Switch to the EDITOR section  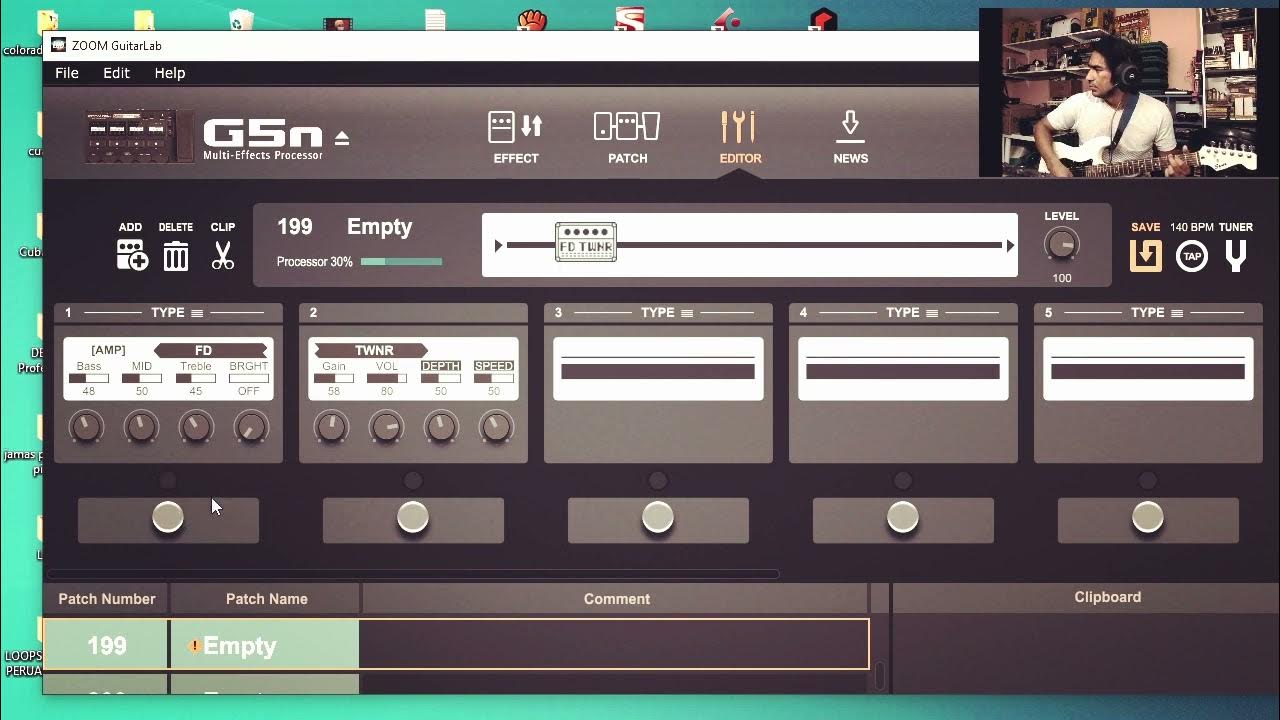[x=740, y=137]
